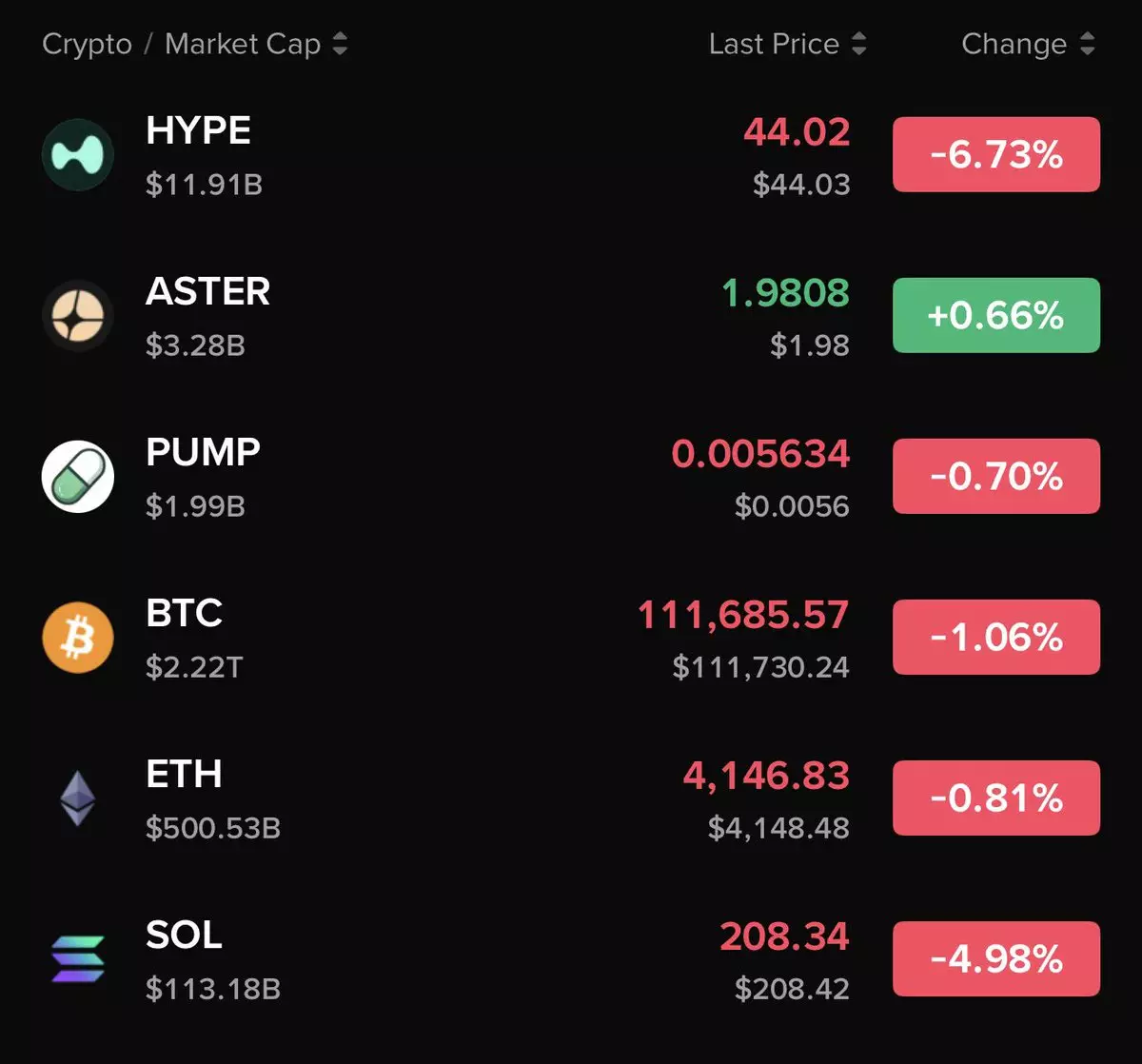Open the ETH ticker name
This screenshot has width=1142, height=1064.
pos(184,775)
